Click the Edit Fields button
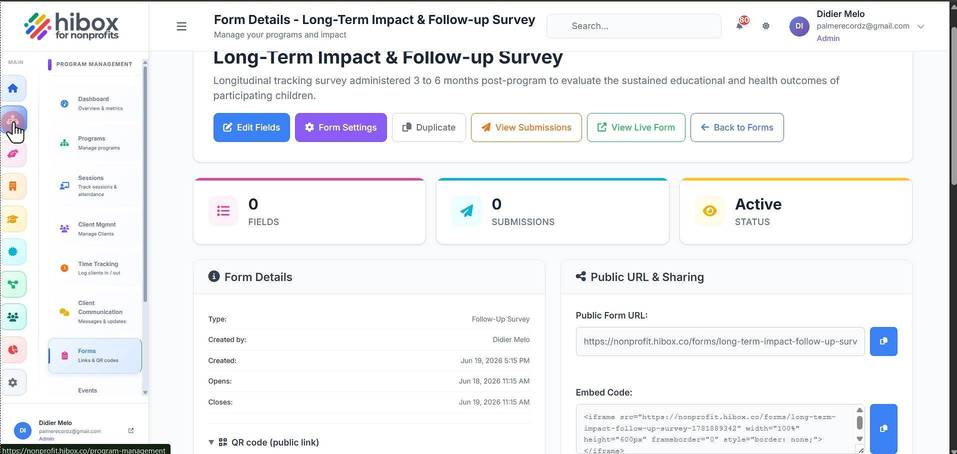The image size is (957, 454). point(251,128)
